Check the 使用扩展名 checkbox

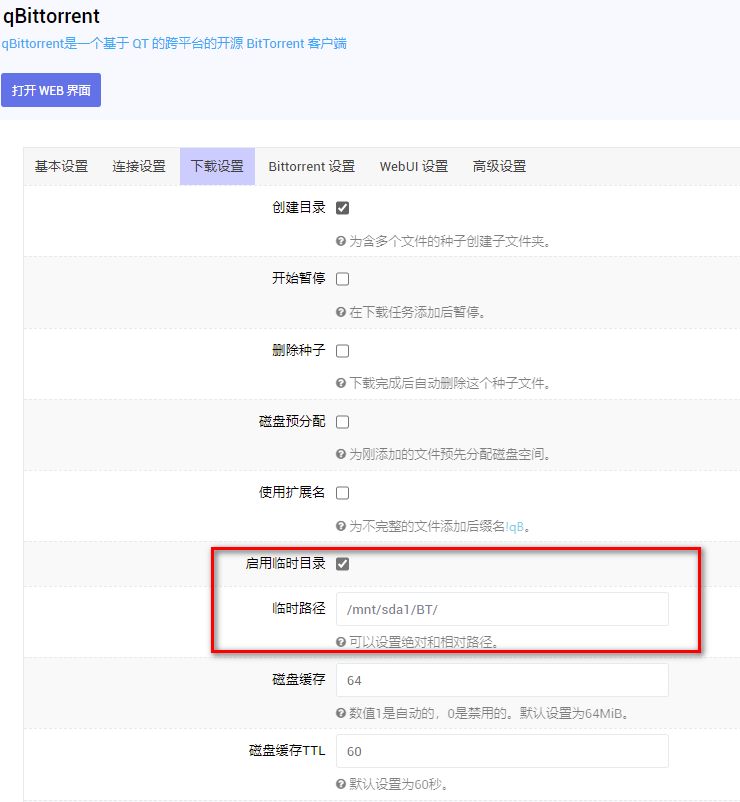[x=342, y=493]
